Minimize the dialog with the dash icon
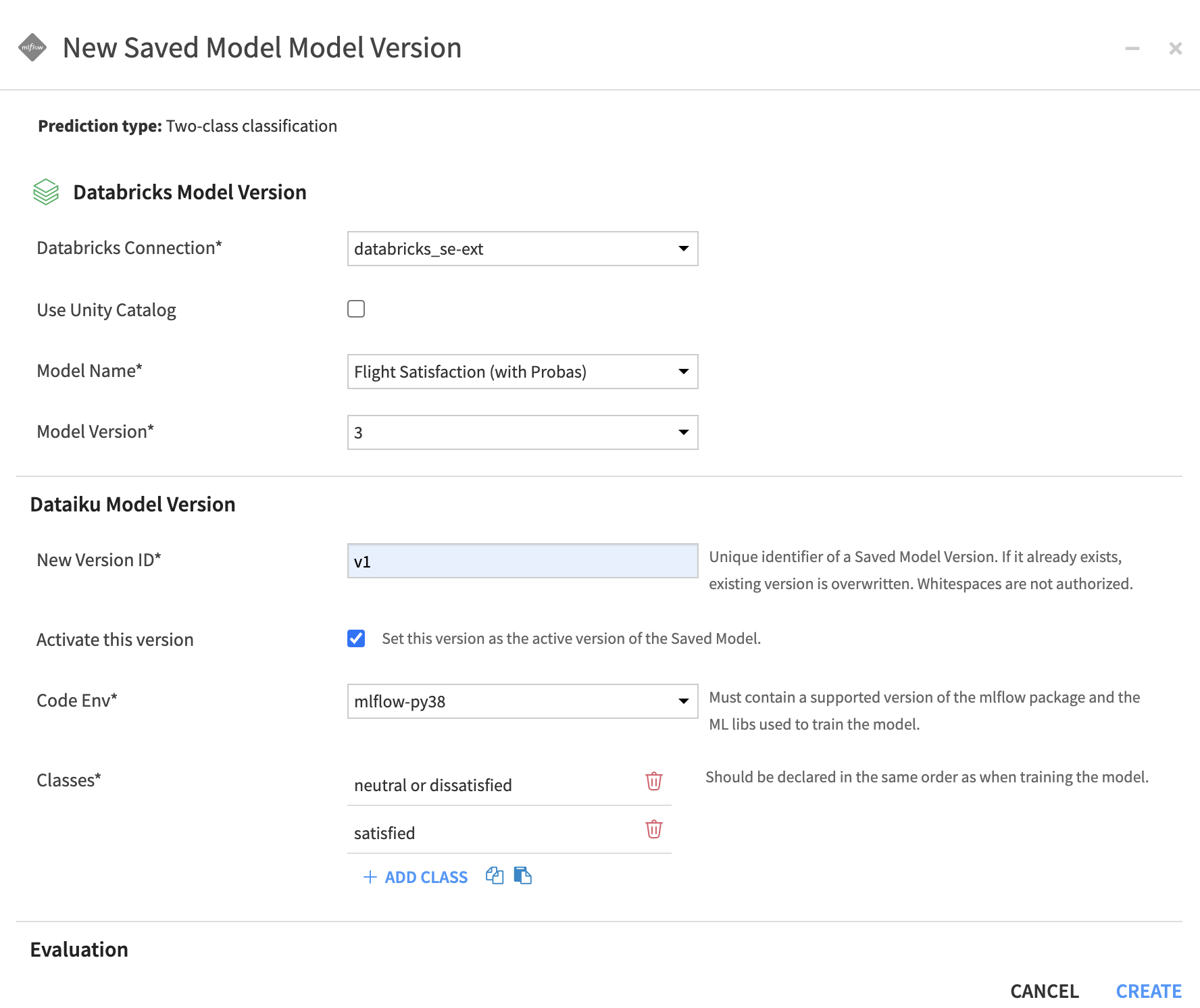Viewport: 1200px width, 1008px height. 1132,48
